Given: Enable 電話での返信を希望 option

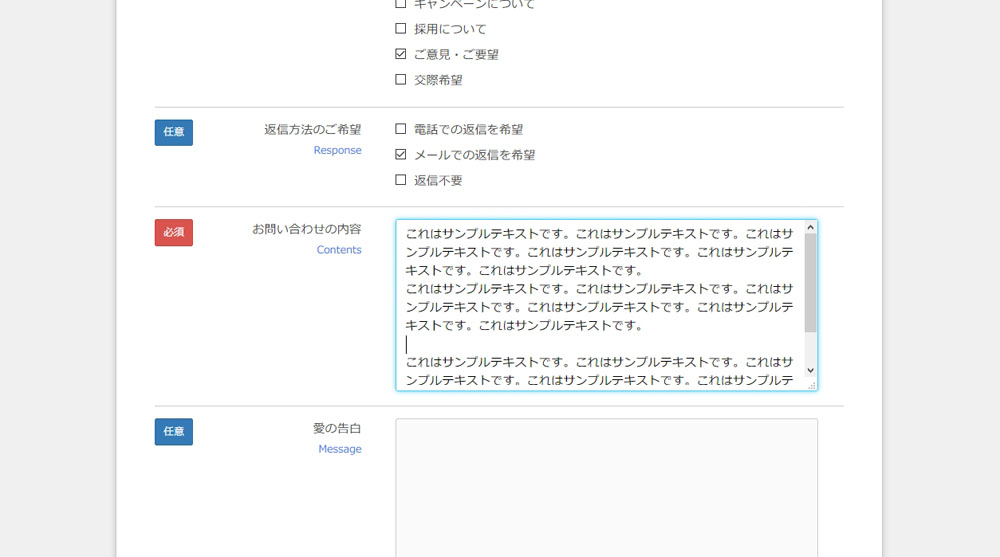Looking at the screenshot, I should tap(401, 129).
